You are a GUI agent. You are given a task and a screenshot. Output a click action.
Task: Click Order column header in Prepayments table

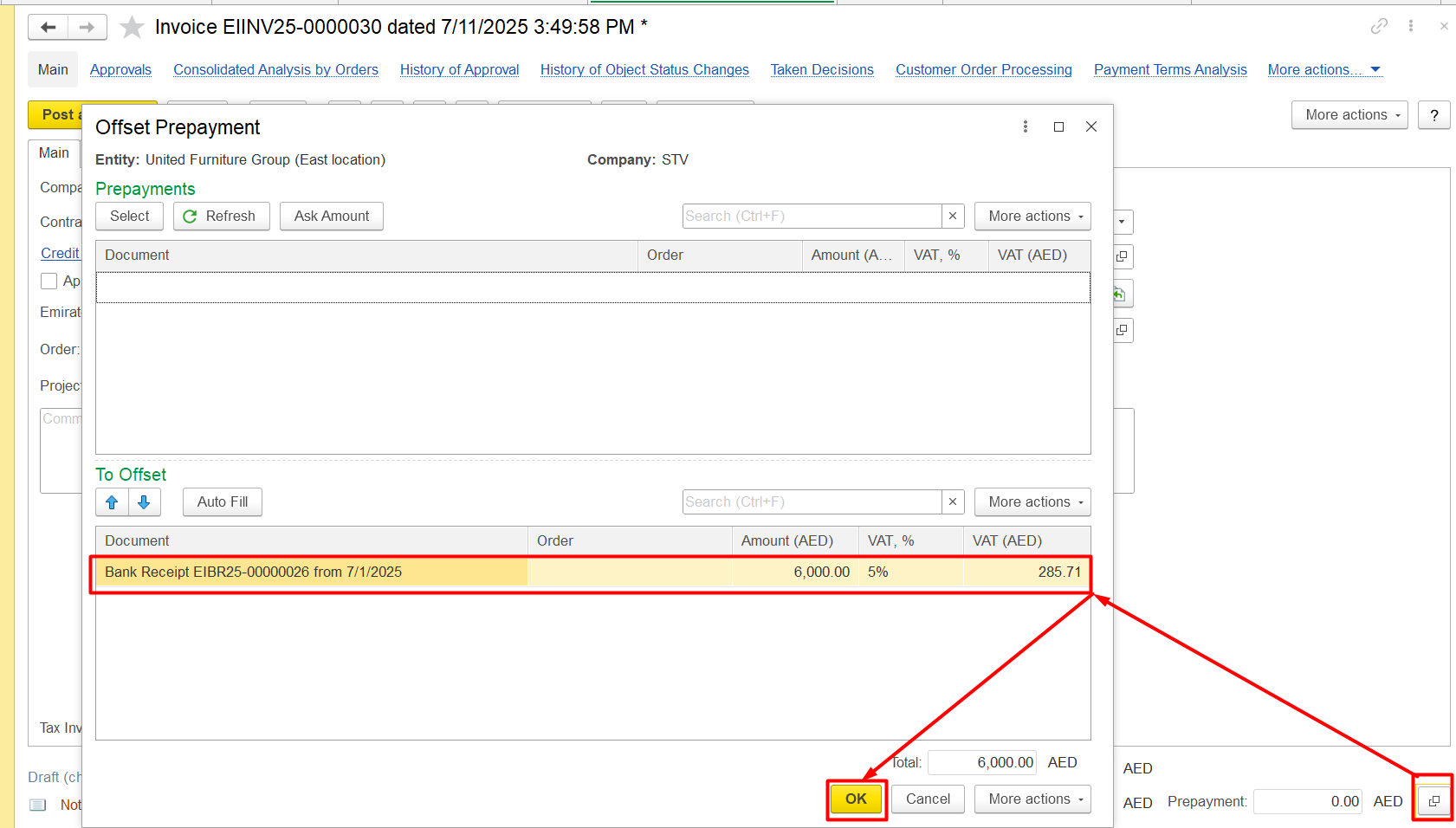pos(720,255)
